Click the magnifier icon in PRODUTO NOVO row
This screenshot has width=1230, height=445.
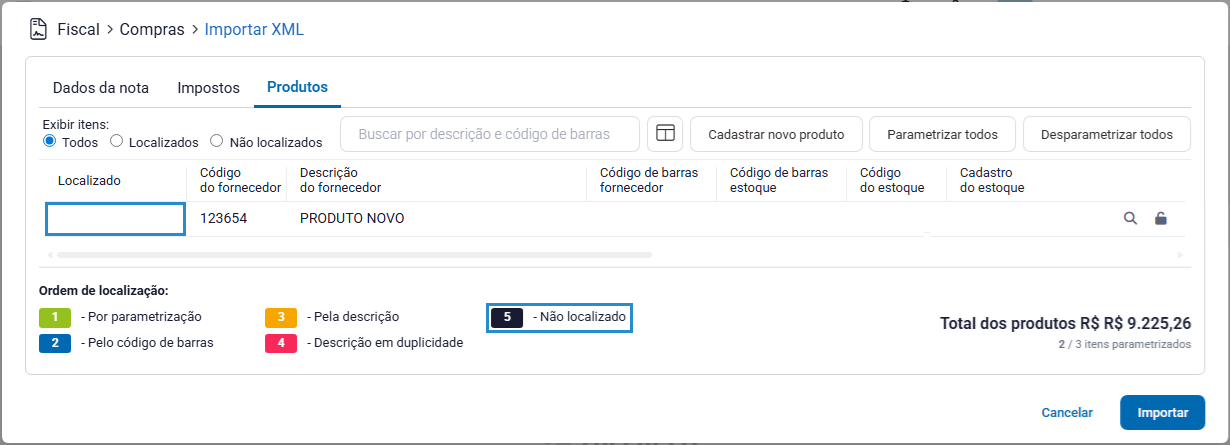(1130, 218)
